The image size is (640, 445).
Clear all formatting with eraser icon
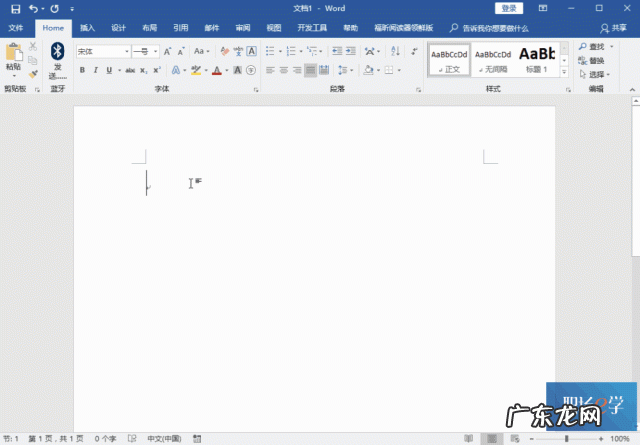click(227, 51)
